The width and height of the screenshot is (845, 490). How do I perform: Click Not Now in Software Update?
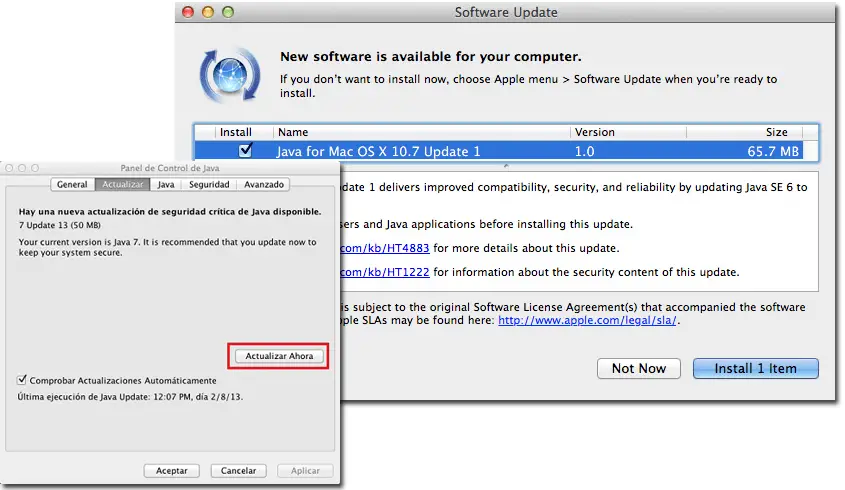[x=639, y=368]
